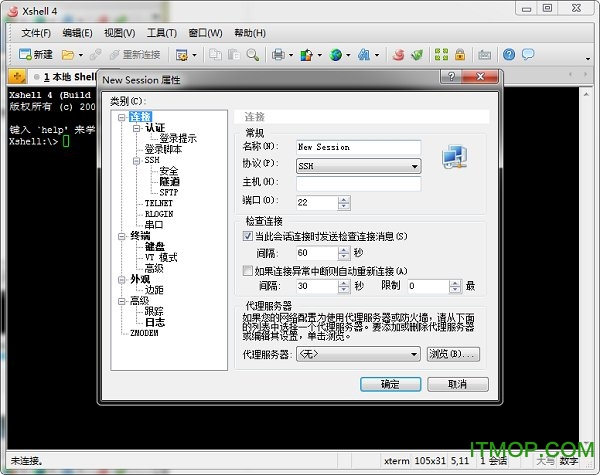Click the magnifier find icon
The image size is (600, 475).
(253, 55)
